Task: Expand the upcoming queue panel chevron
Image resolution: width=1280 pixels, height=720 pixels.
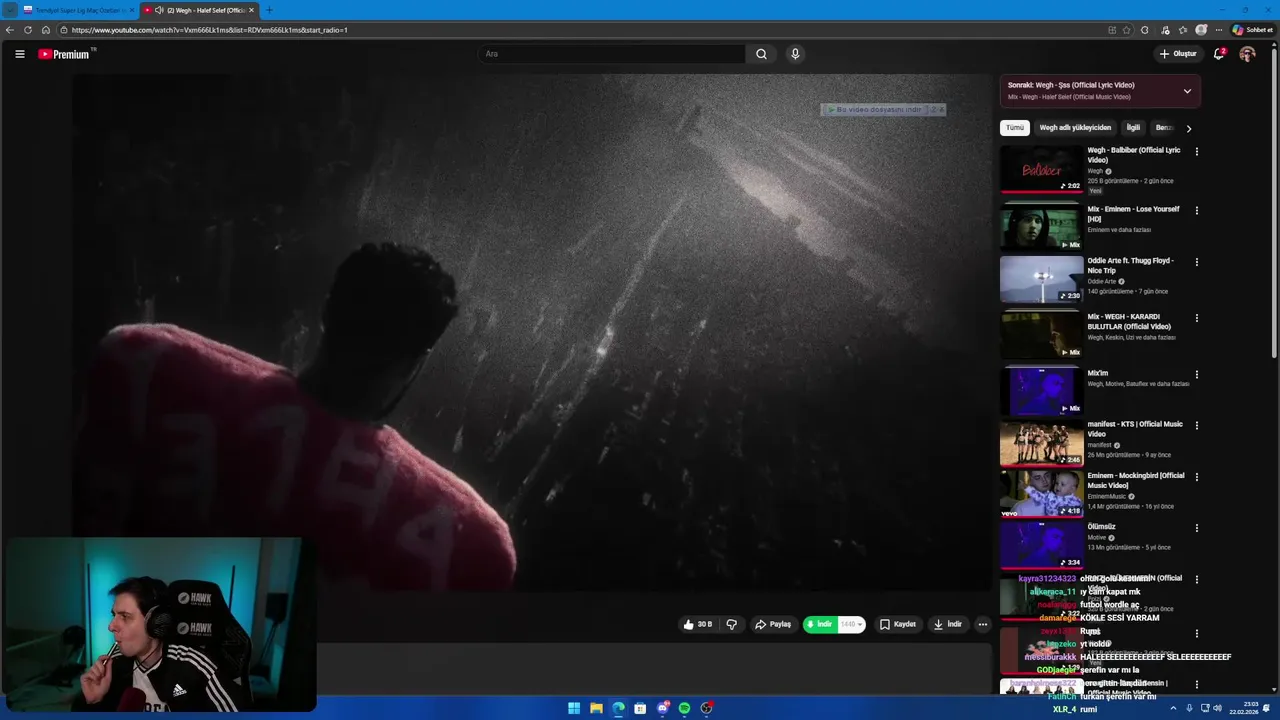Action: [1187, 91]
